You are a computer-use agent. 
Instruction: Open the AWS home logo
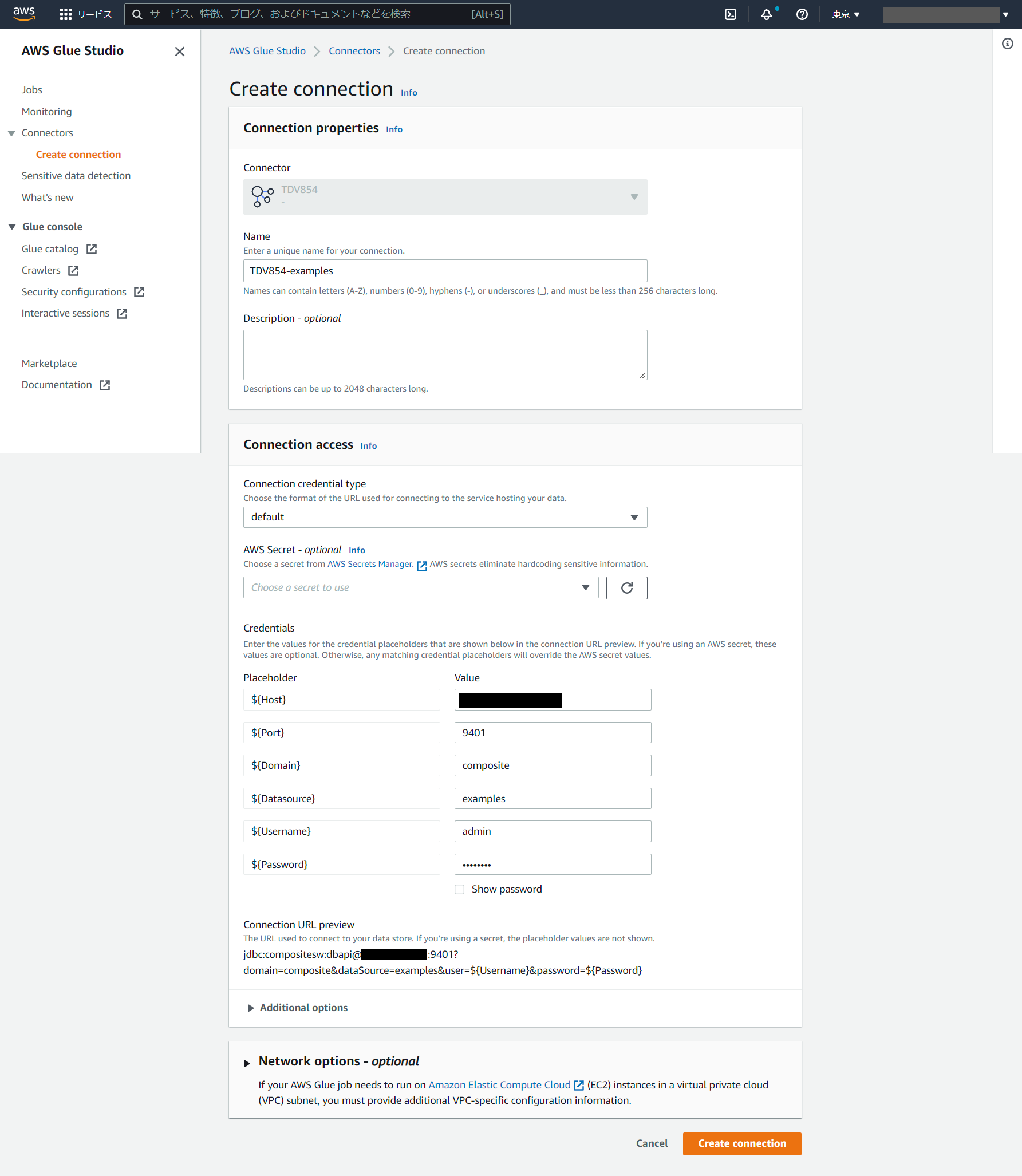click(x=24, y=14)
